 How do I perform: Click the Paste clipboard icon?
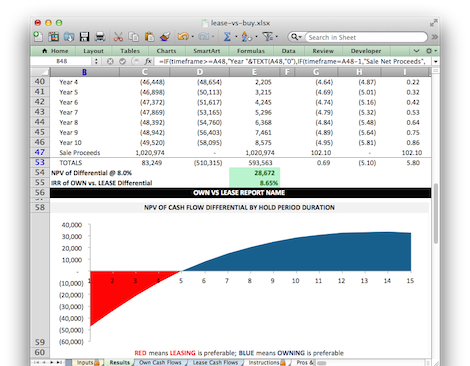coord(149,37)
